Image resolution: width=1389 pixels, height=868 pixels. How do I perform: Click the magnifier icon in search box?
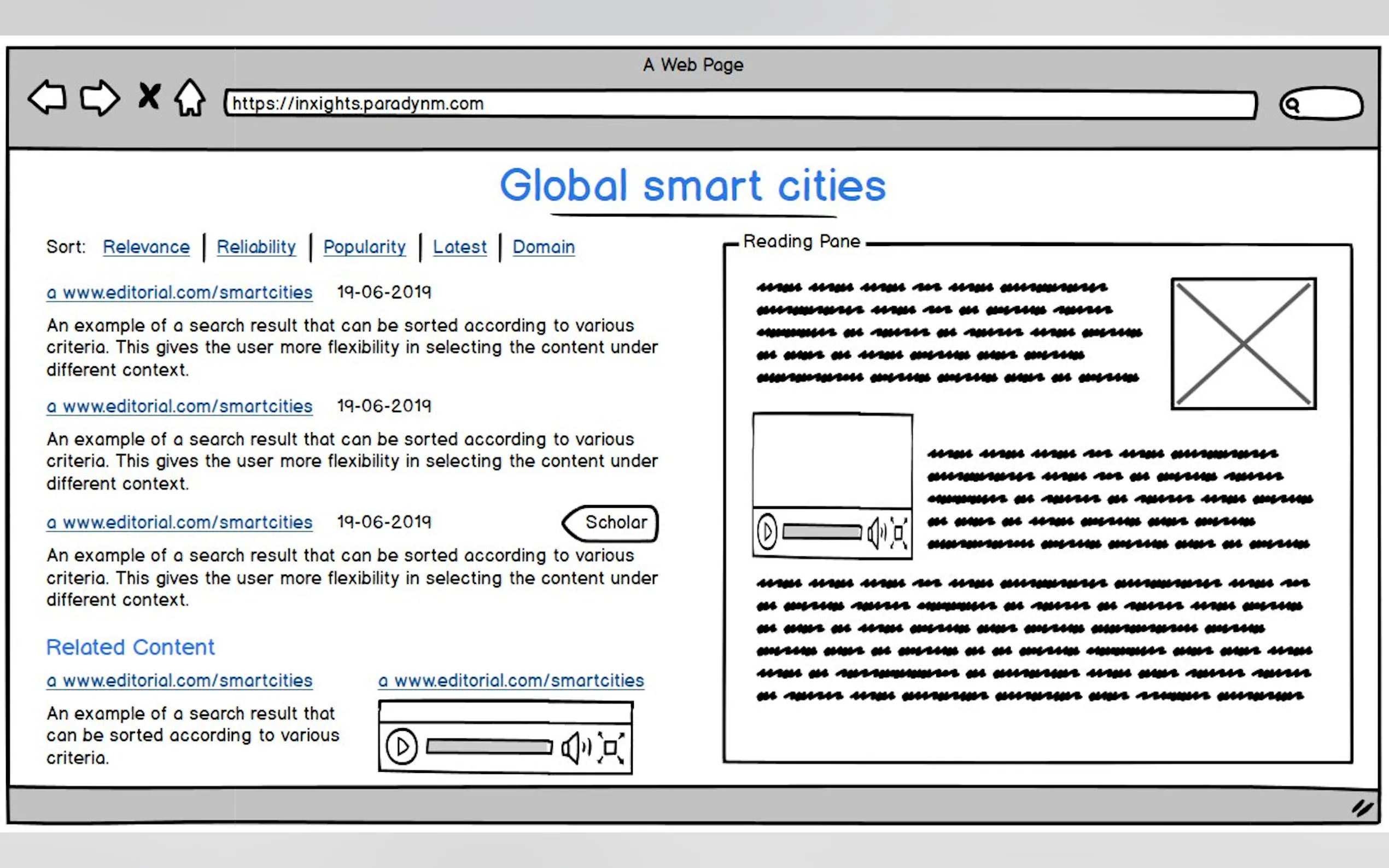pos(1292,105)
